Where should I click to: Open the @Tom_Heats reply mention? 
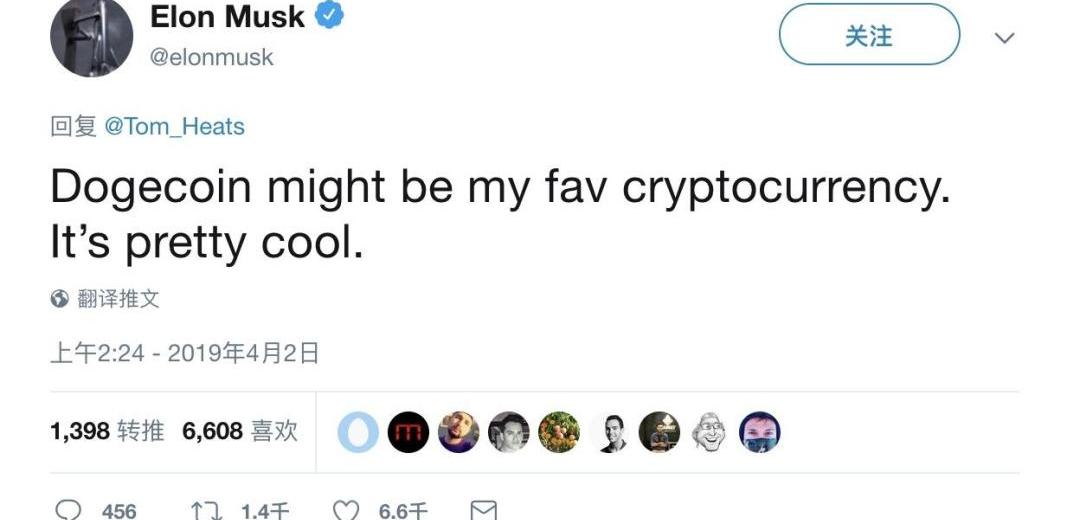pos(174,127)
